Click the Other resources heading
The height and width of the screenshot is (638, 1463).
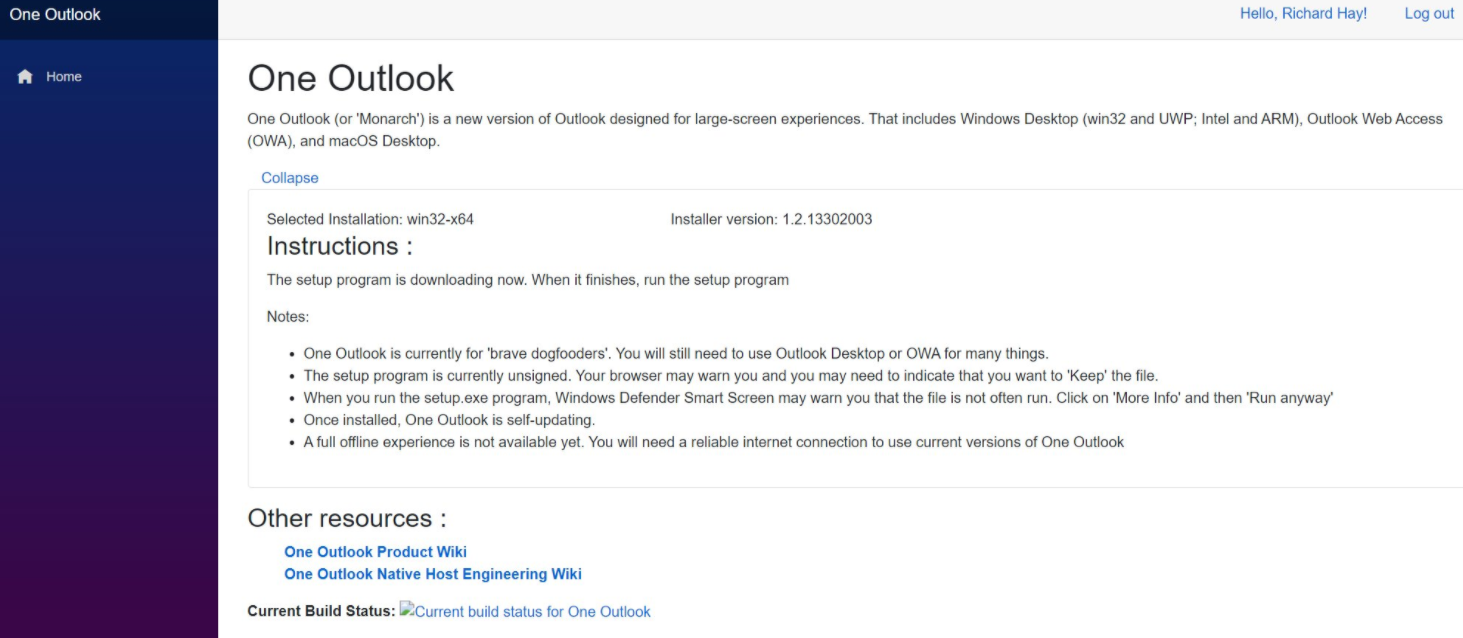tap(346, 518)
